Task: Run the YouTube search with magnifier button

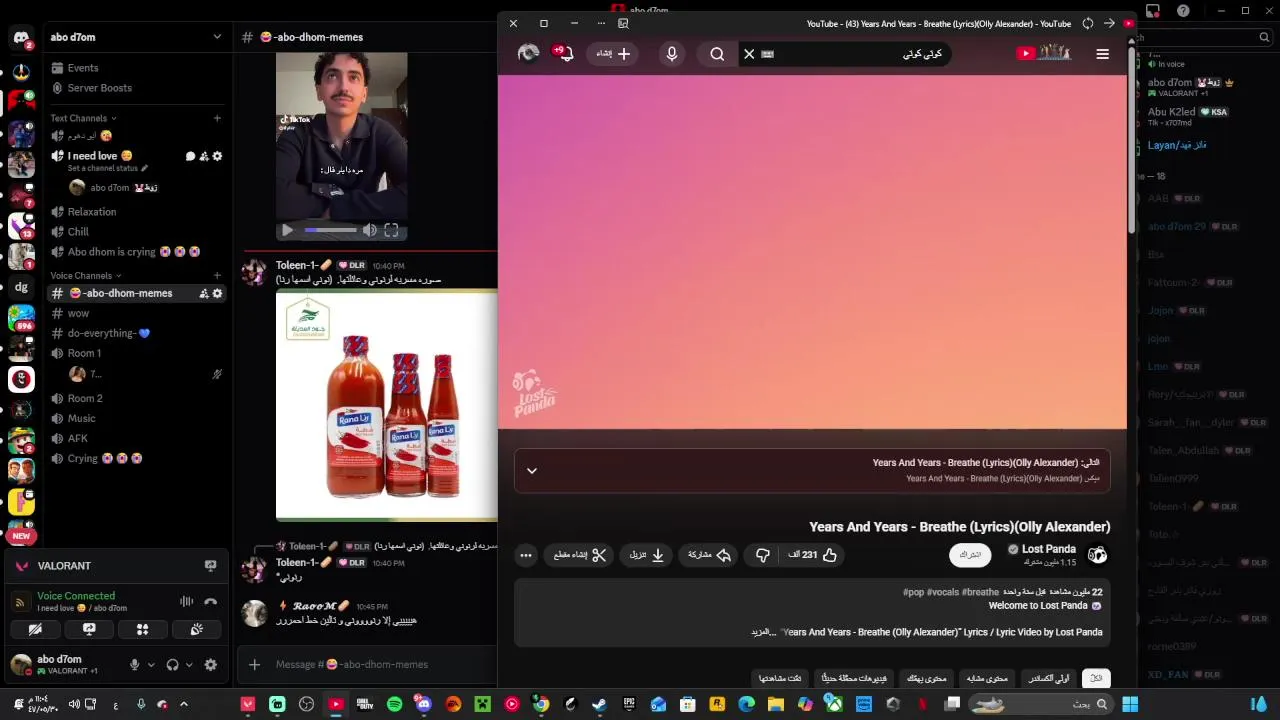Action: pos(717,54)
